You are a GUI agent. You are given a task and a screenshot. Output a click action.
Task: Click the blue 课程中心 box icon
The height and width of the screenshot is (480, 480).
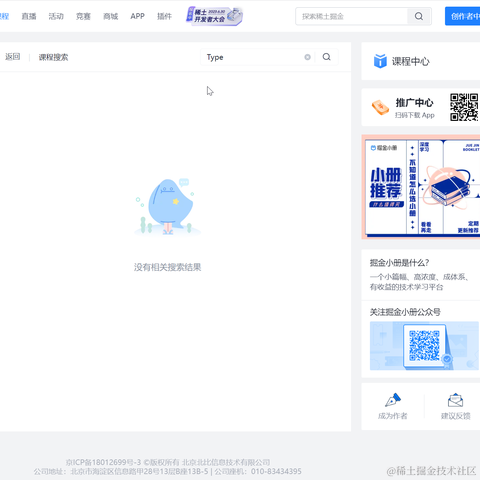(x=380, y=61)
